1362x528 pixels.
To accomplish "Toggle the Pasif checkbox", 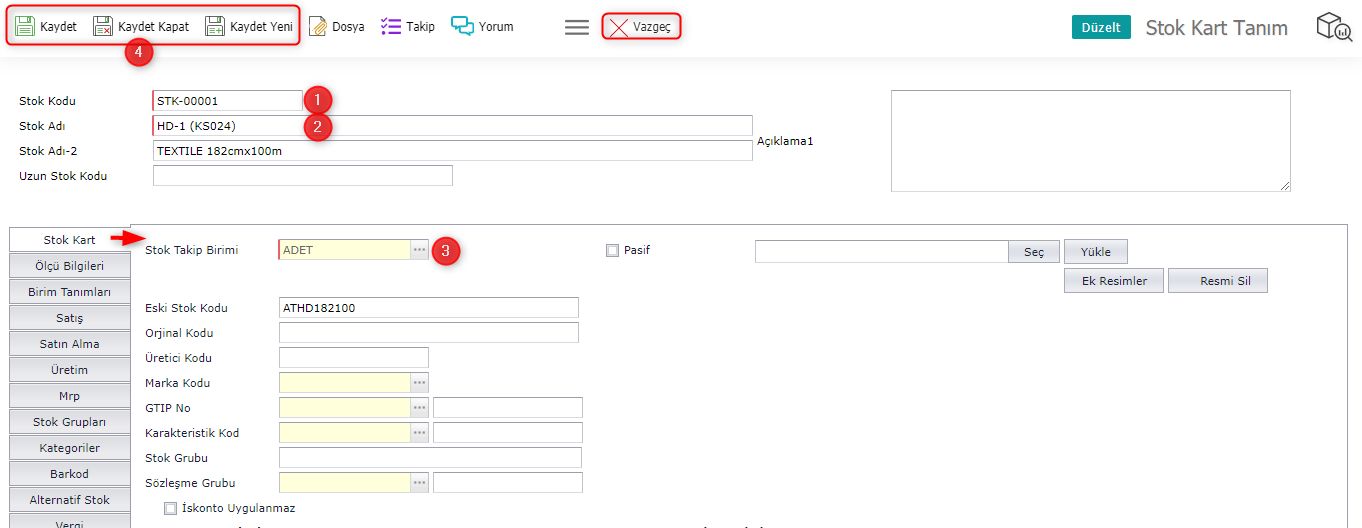I will point(613,250).
